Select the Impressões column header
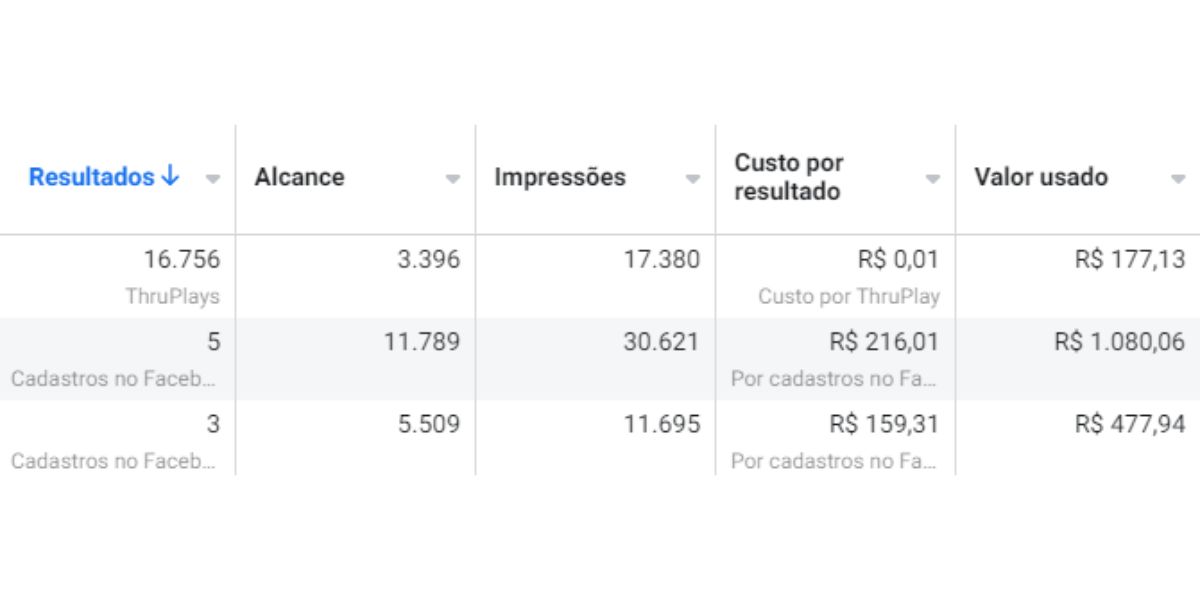 pos(560,177)
